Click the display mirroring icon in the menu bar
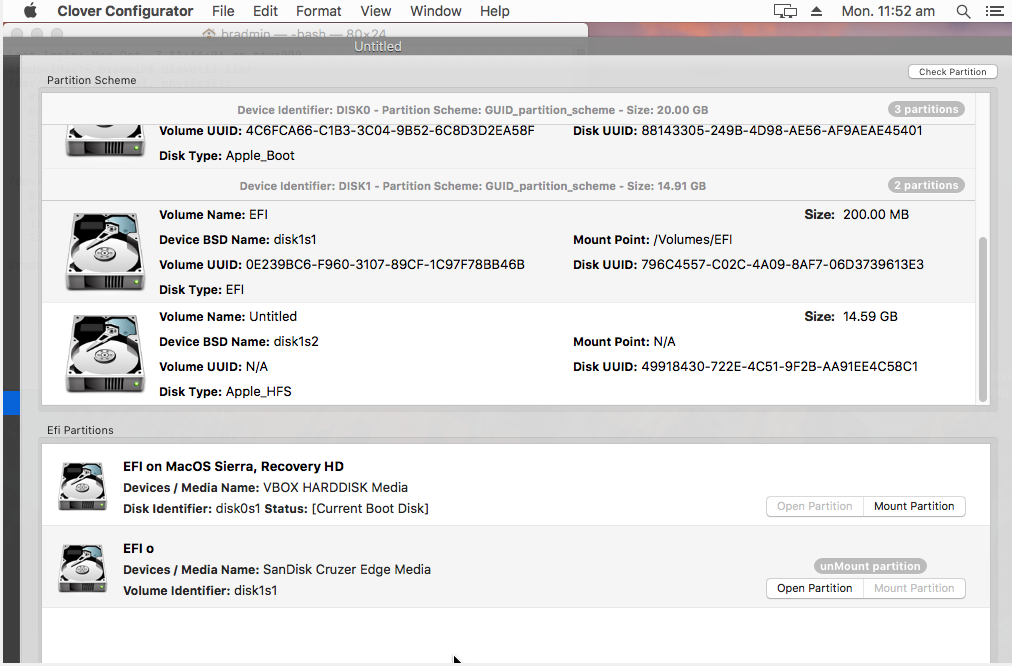This screenshot has height=666, width=1012. (x=785, y=11)
